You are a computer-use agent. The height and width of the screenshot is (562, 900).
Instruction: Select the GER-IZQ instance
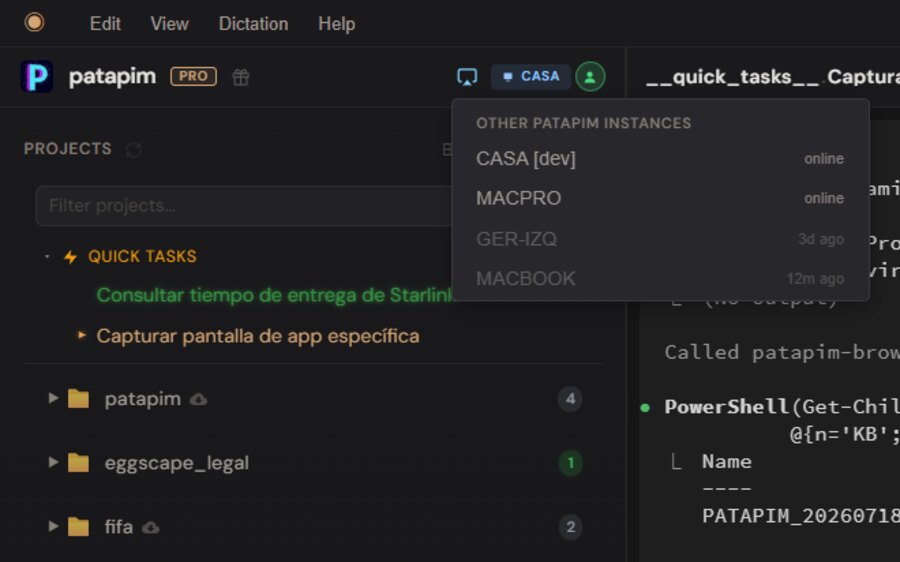(x=660, y=239)
